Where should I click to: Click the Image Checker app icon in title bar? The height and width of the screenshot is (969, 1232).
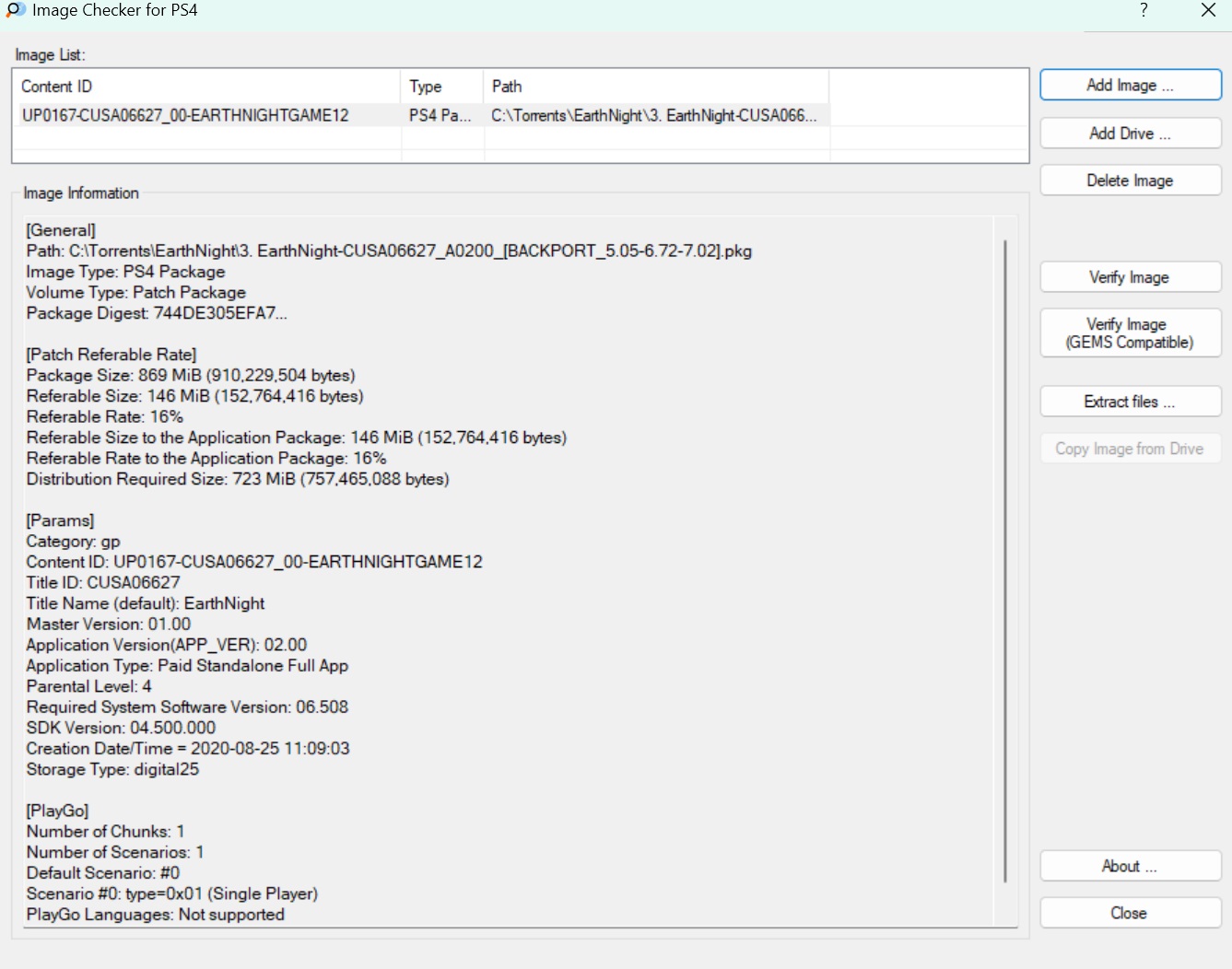click(16, 10)
